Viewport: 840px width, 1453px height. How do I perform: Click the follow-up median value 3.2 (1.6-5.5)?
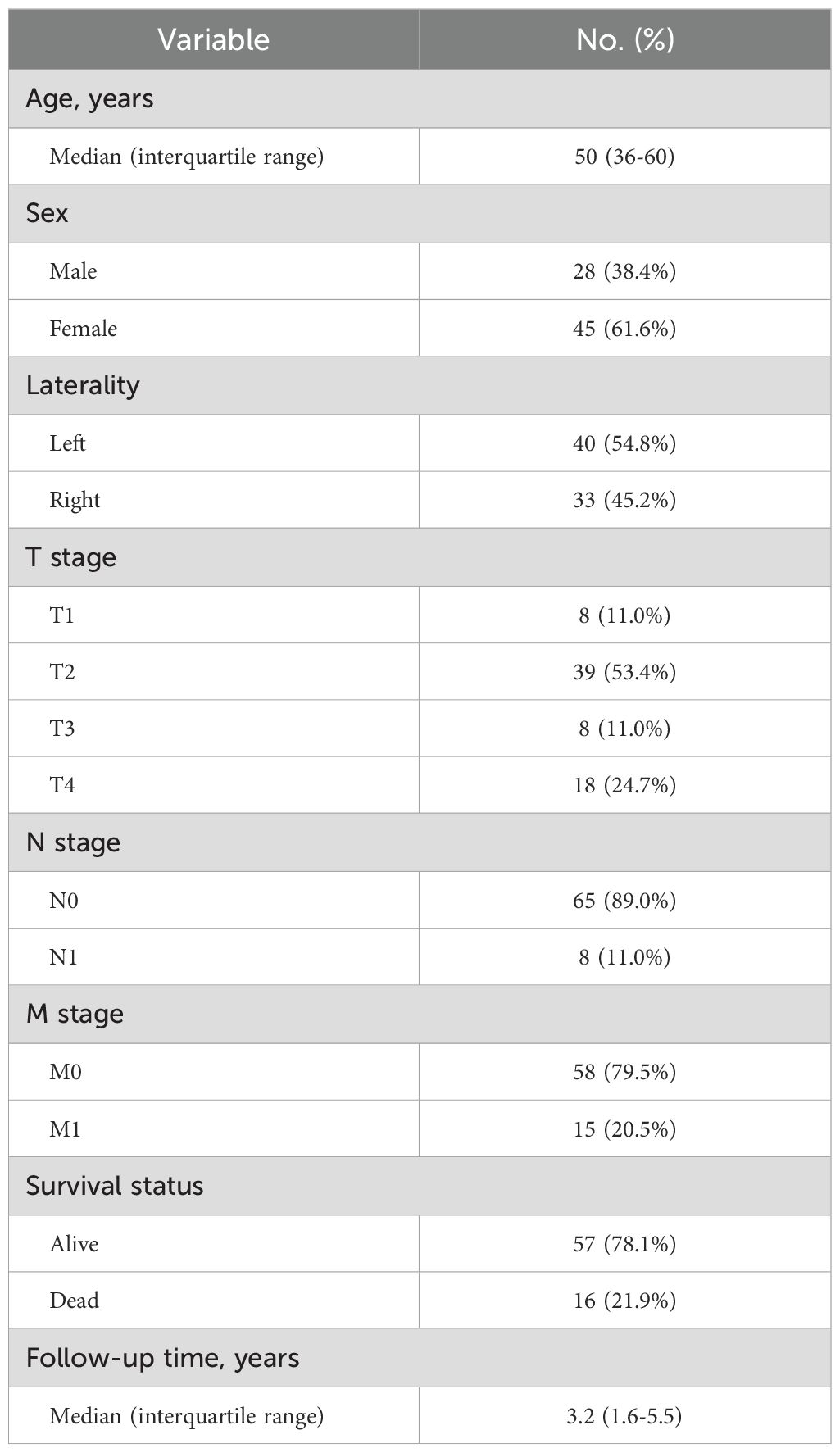[x=624, y=1415]
